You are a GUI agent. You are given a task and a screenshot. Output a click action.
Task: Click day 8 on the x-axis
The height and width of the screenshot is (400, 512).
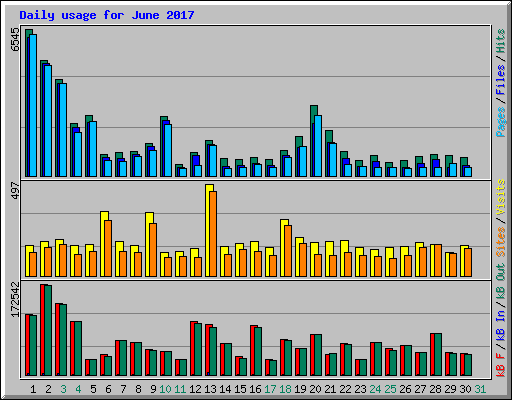click(x=138, y=389)
